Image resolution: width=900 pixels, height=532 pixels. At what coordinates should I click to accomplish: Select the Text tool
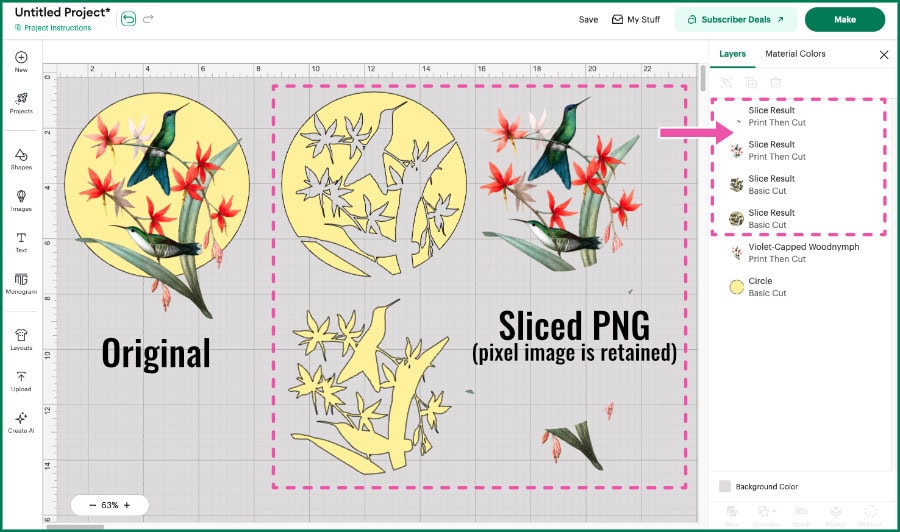(x=21, y=242)
